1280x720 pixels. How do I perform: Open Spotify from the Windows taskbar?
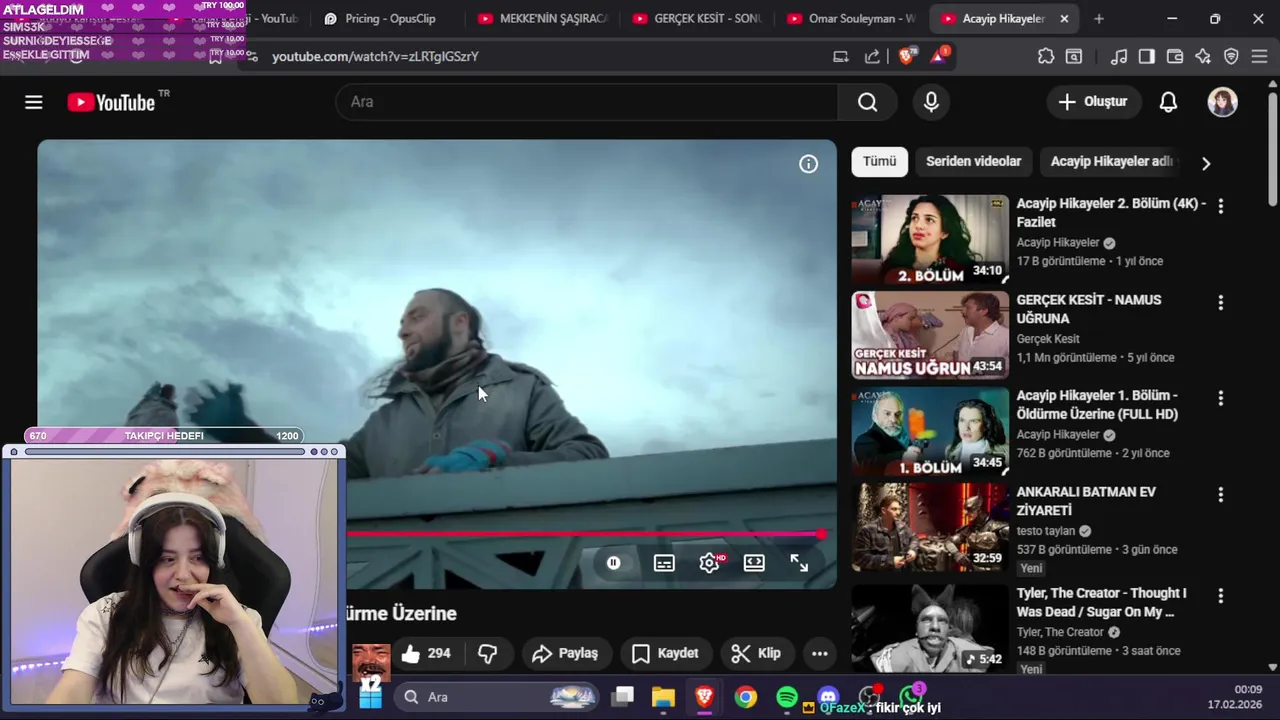[787, 697]
